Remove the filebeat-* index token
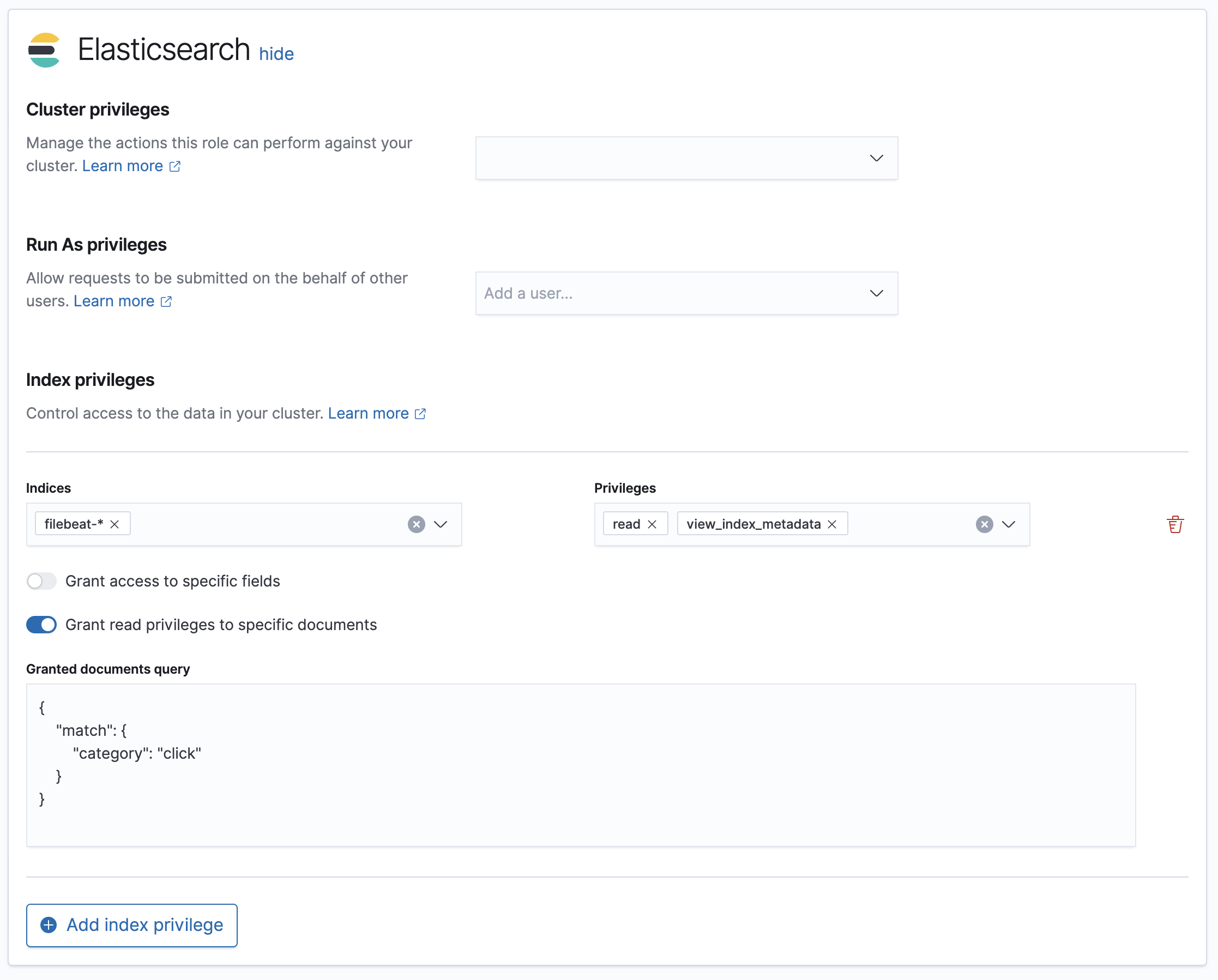 tap(114, 524)
